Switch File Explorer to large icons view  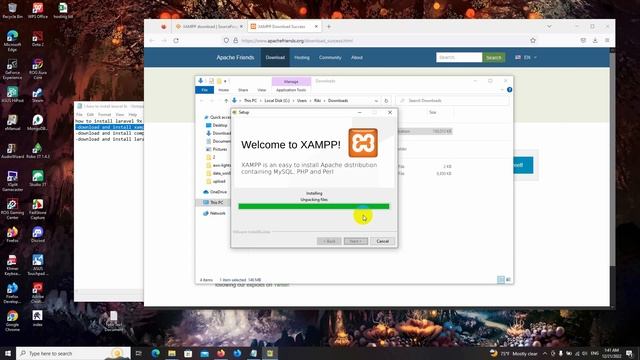point(508,280)
